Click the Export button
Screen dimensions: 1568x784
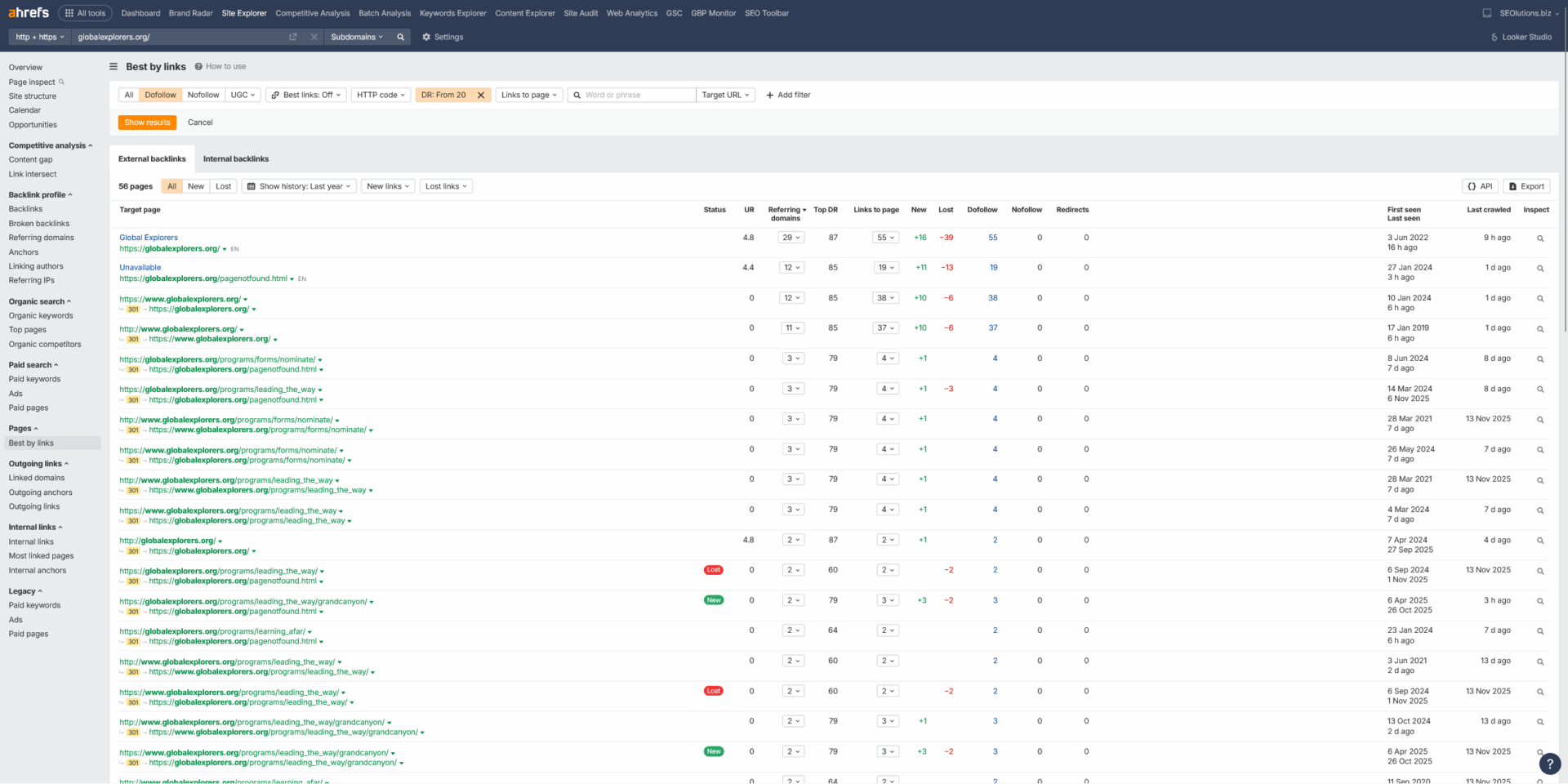pos(1526,186)
